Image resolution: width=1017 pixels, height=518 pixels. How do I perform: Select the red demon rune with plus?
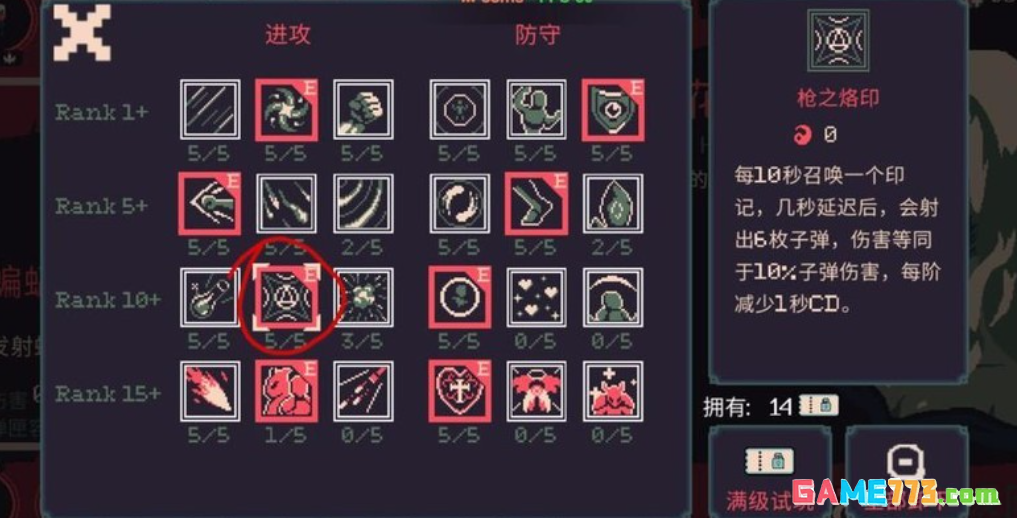[x=613, y=391]
